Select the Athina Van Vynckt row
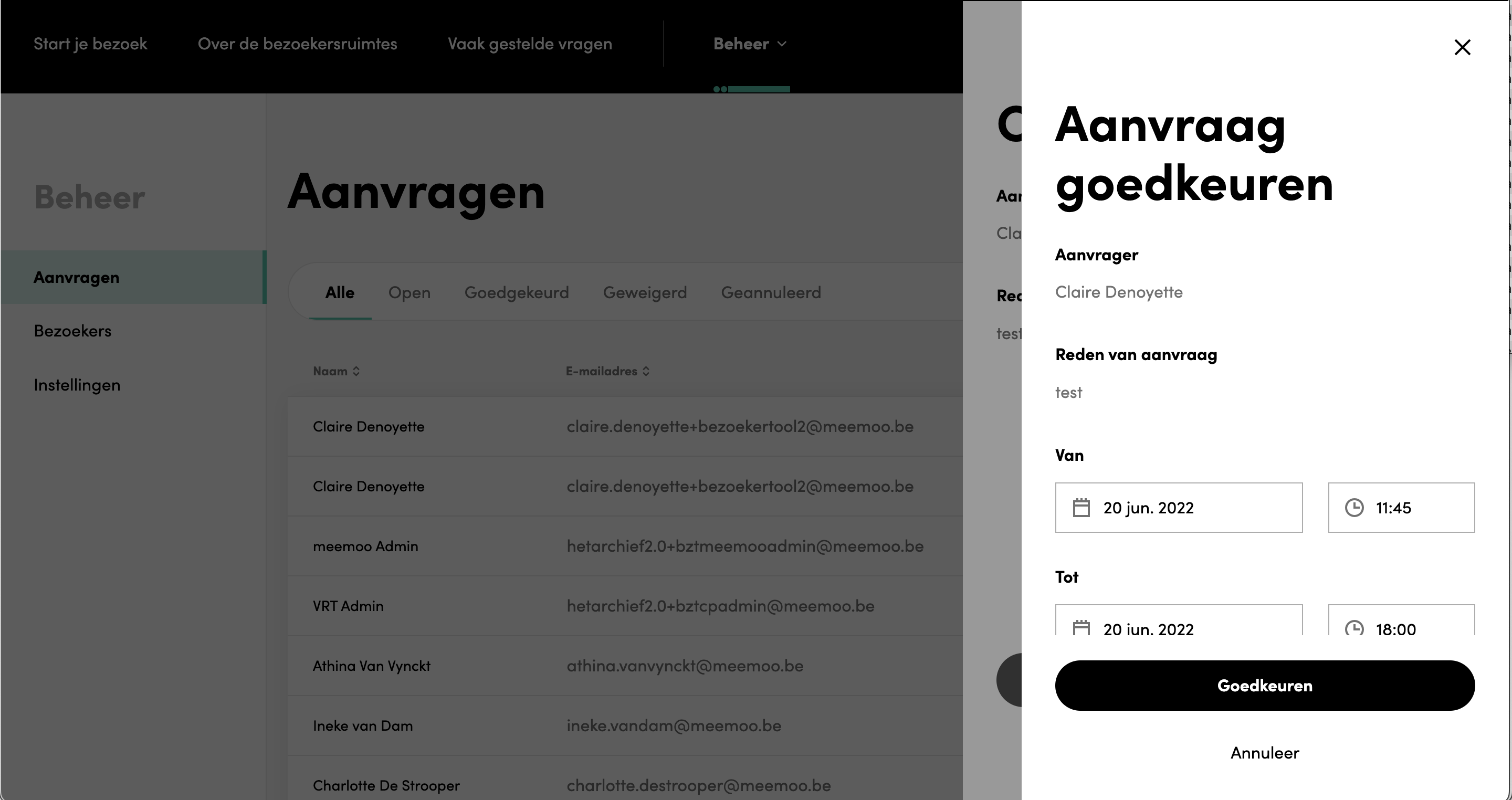Screen dimensions: 1512x800 point(625,666)
